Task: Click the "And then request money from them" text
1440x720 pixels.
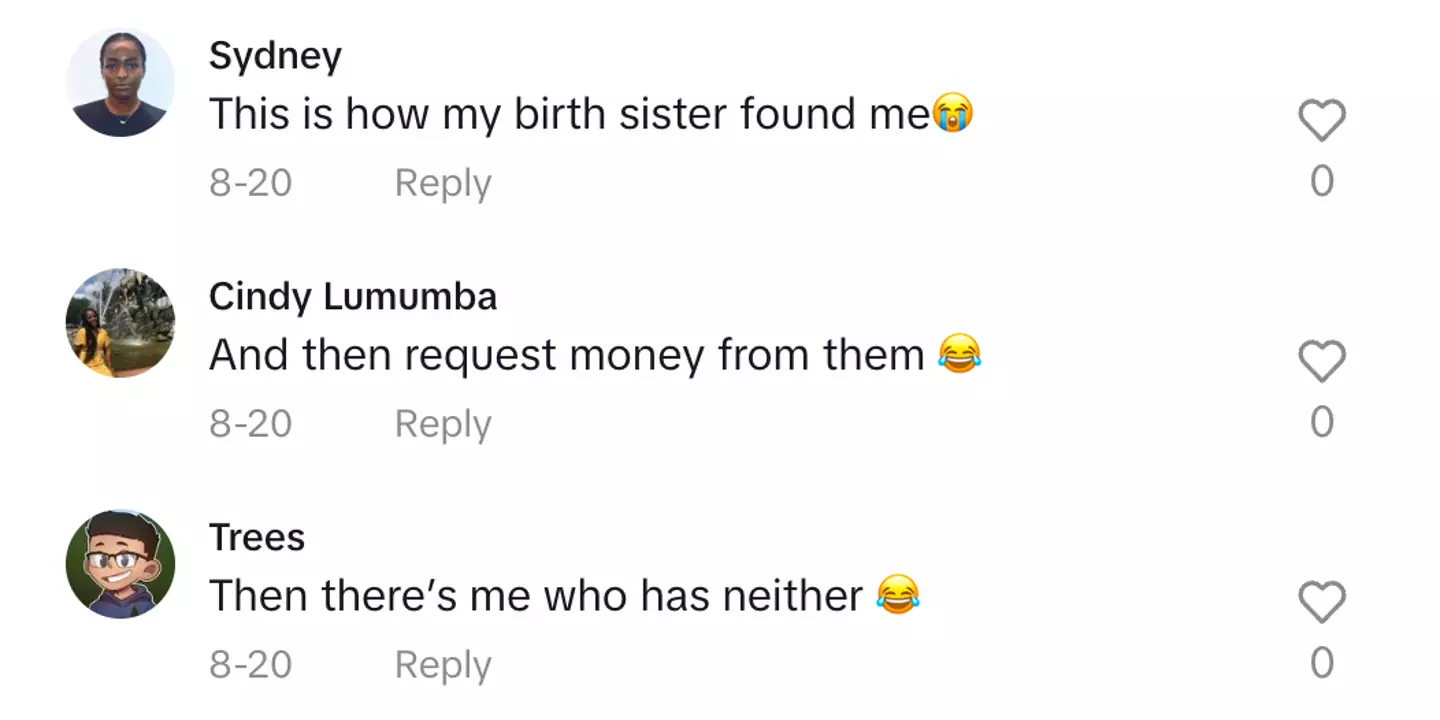Action: [566, 356]
